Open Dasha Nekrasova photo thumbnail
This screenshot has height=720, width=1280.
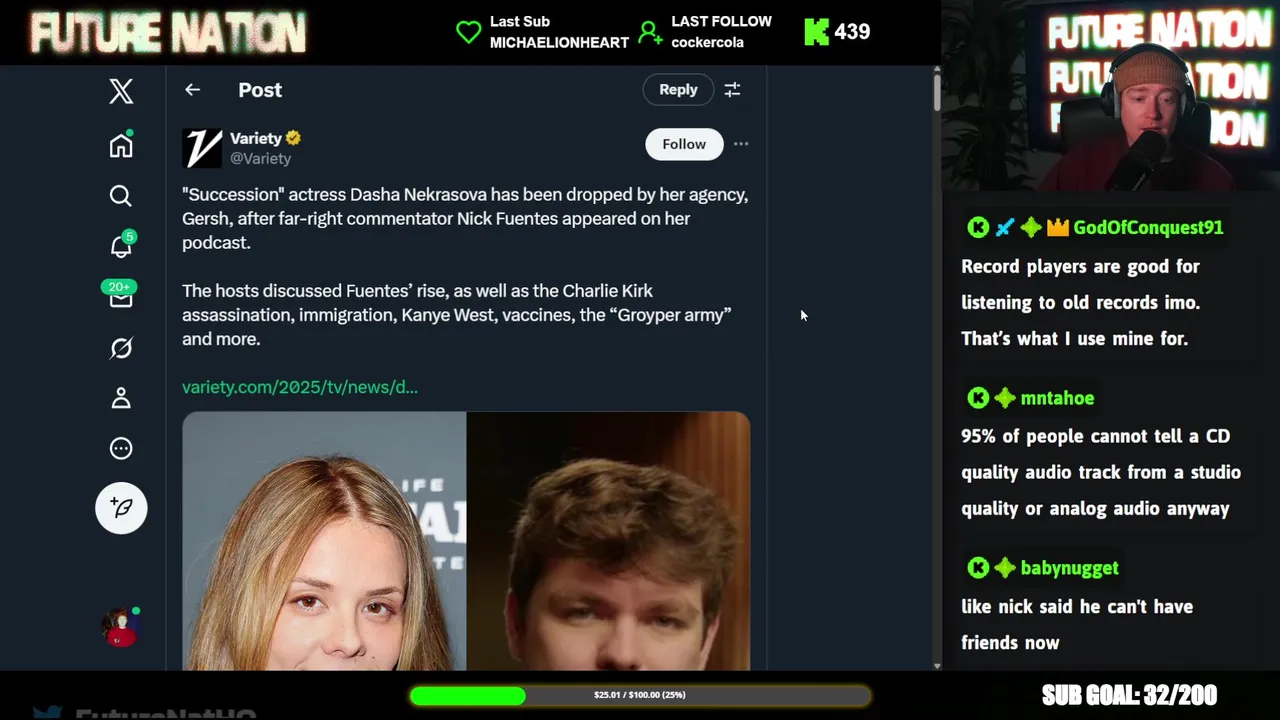324,541
